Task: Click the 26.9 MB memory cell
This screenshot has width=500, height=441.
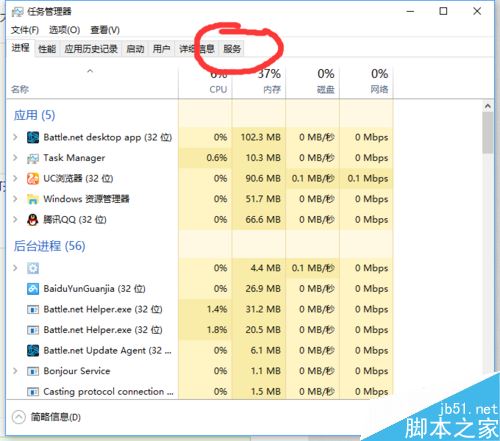Action: [x=259, y=289]
